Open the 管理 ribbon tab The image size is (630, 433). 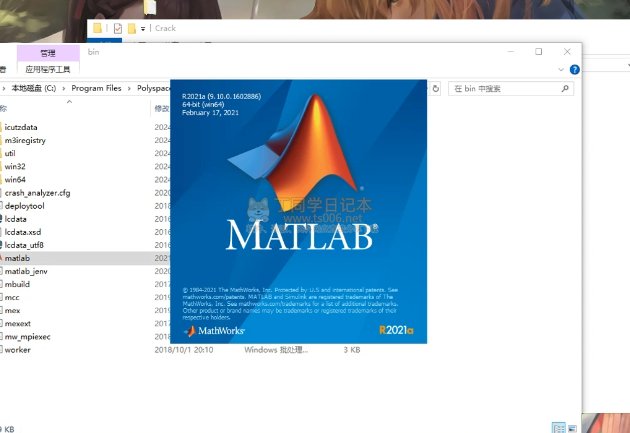(x=48, y=53)
